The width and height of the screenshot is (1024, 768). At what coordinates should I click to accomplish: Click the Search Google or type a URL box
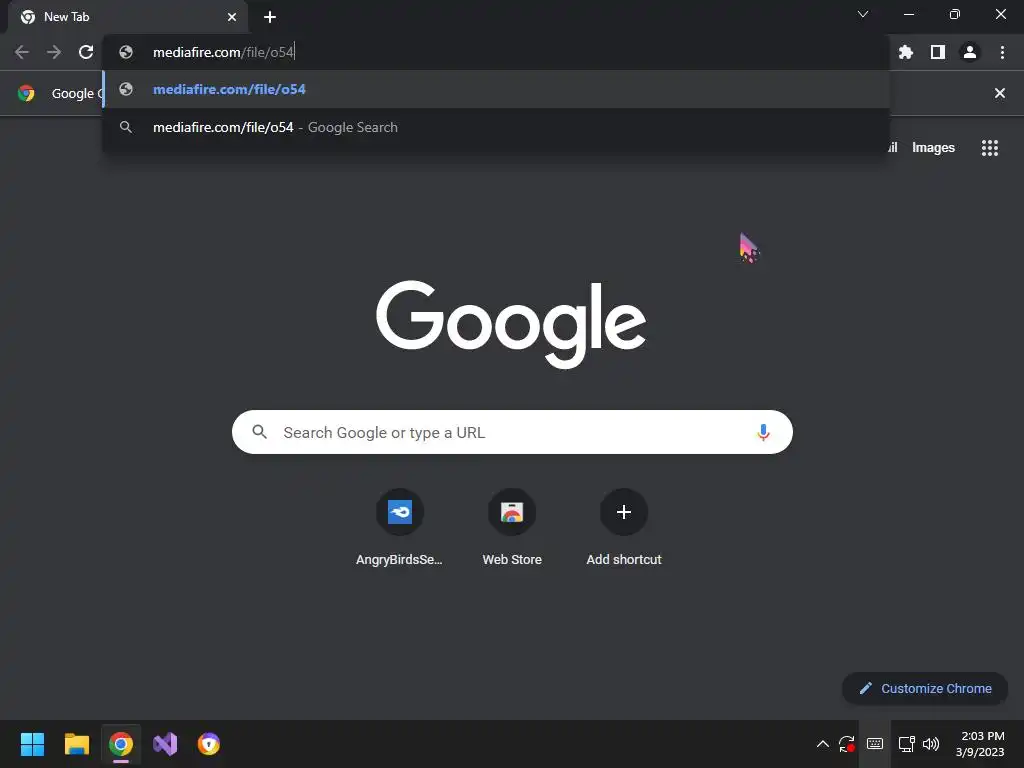coord(512,432)
